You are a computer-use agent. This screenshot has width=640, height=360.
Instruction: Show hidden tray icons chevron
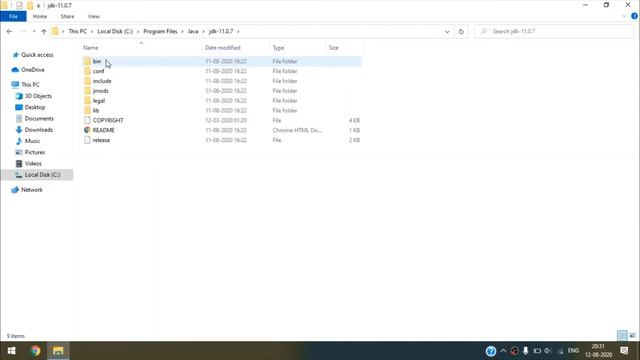pos(503,351)
